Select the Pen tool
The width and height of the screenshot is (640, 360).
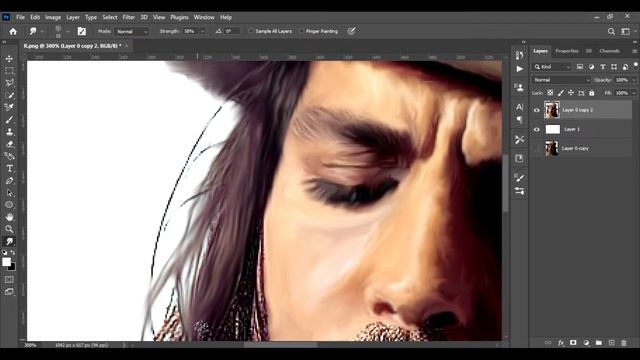[9, 180]
